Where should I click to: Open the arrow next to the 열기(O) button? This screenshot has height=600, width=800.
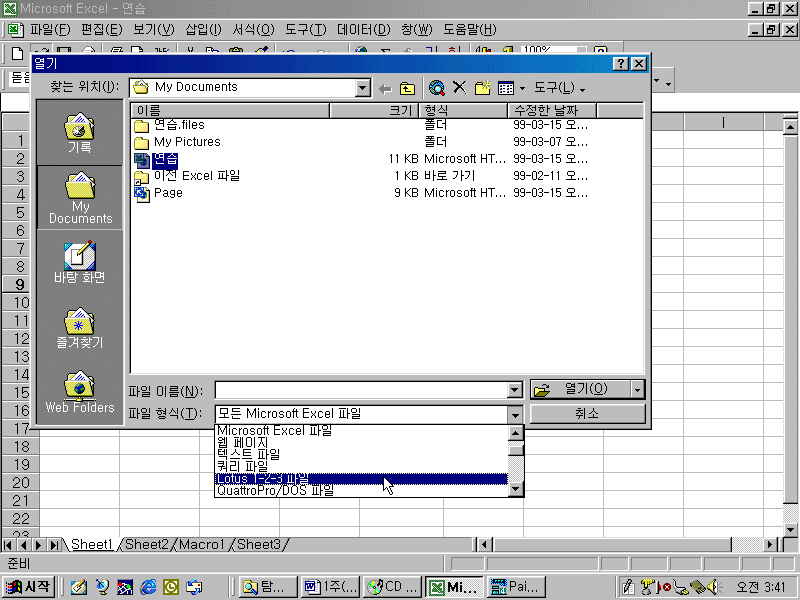(x=637, y=390)
